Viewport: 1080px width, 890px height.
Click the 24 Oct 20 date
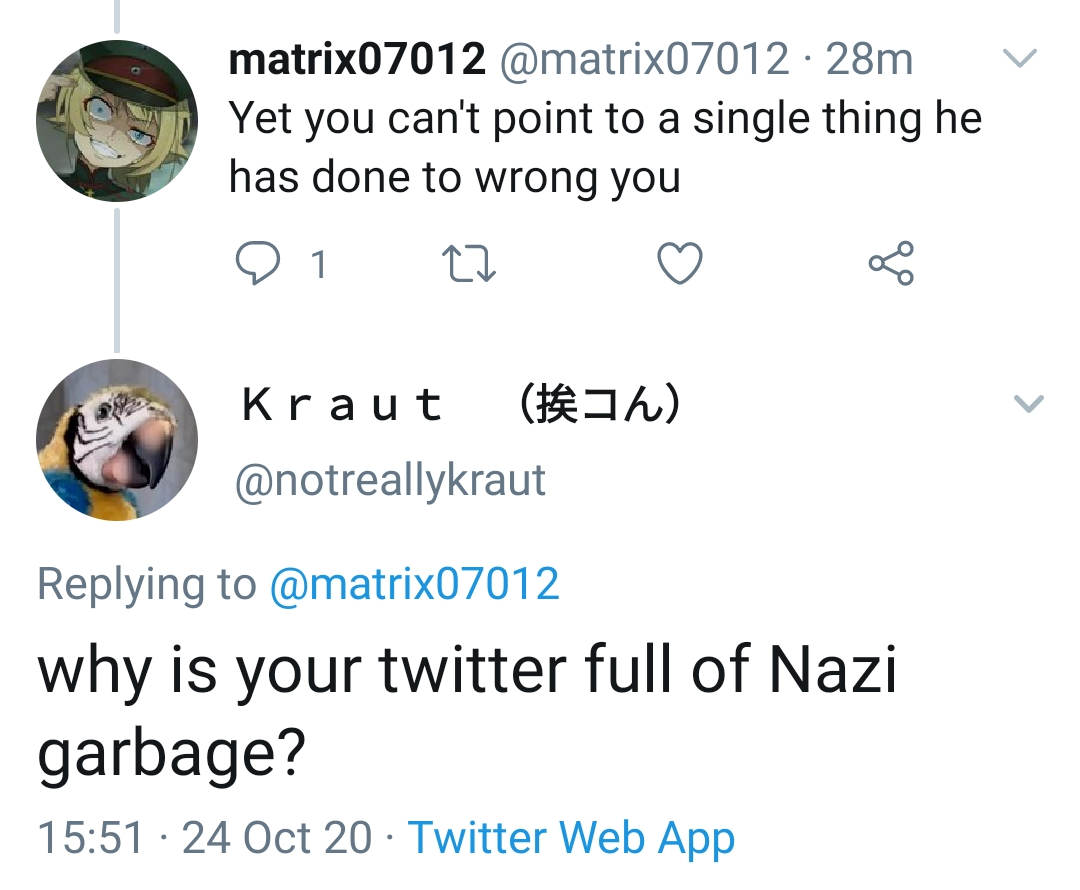pos(277,837)
